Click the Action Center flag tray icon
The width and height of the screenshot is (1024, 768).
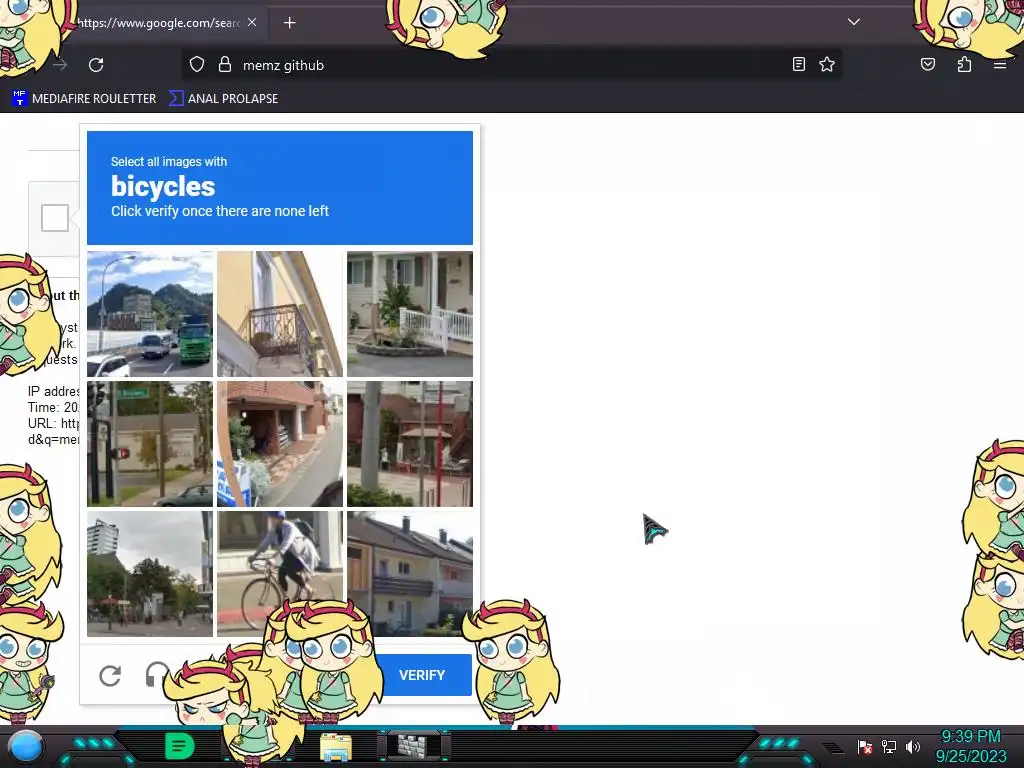pos(865,747)
